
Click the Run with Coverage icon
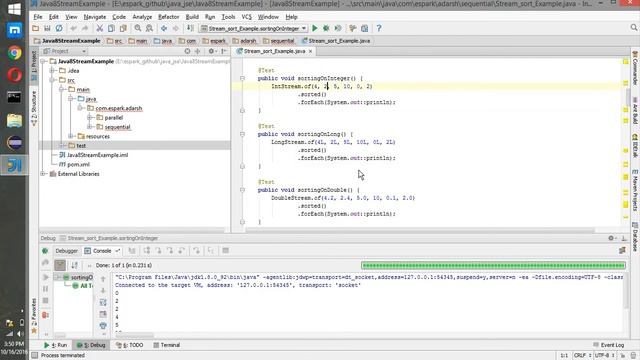(x=338, y=28)
